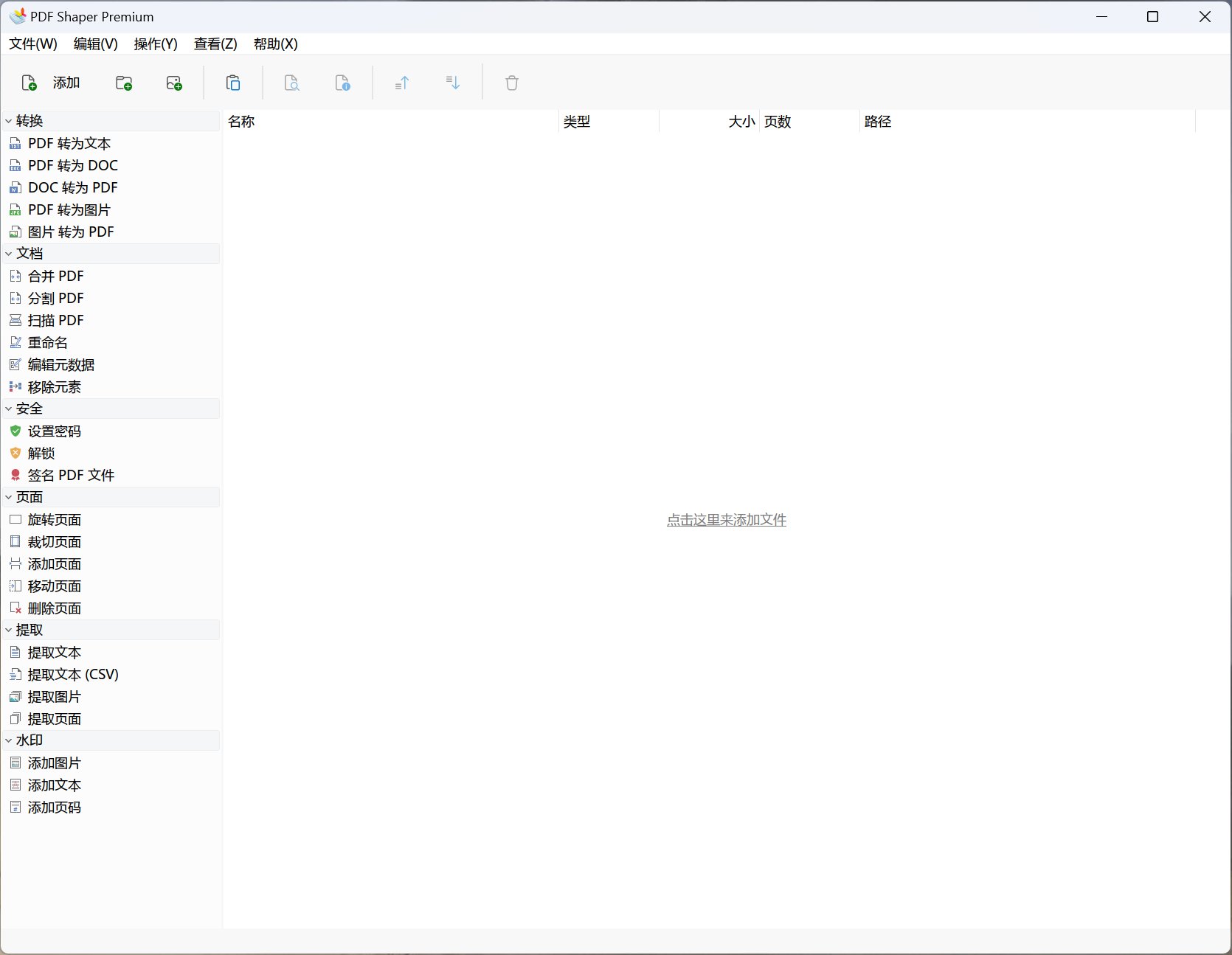
Task: Collapse the 页面 section
Action: tap(9, 497)
